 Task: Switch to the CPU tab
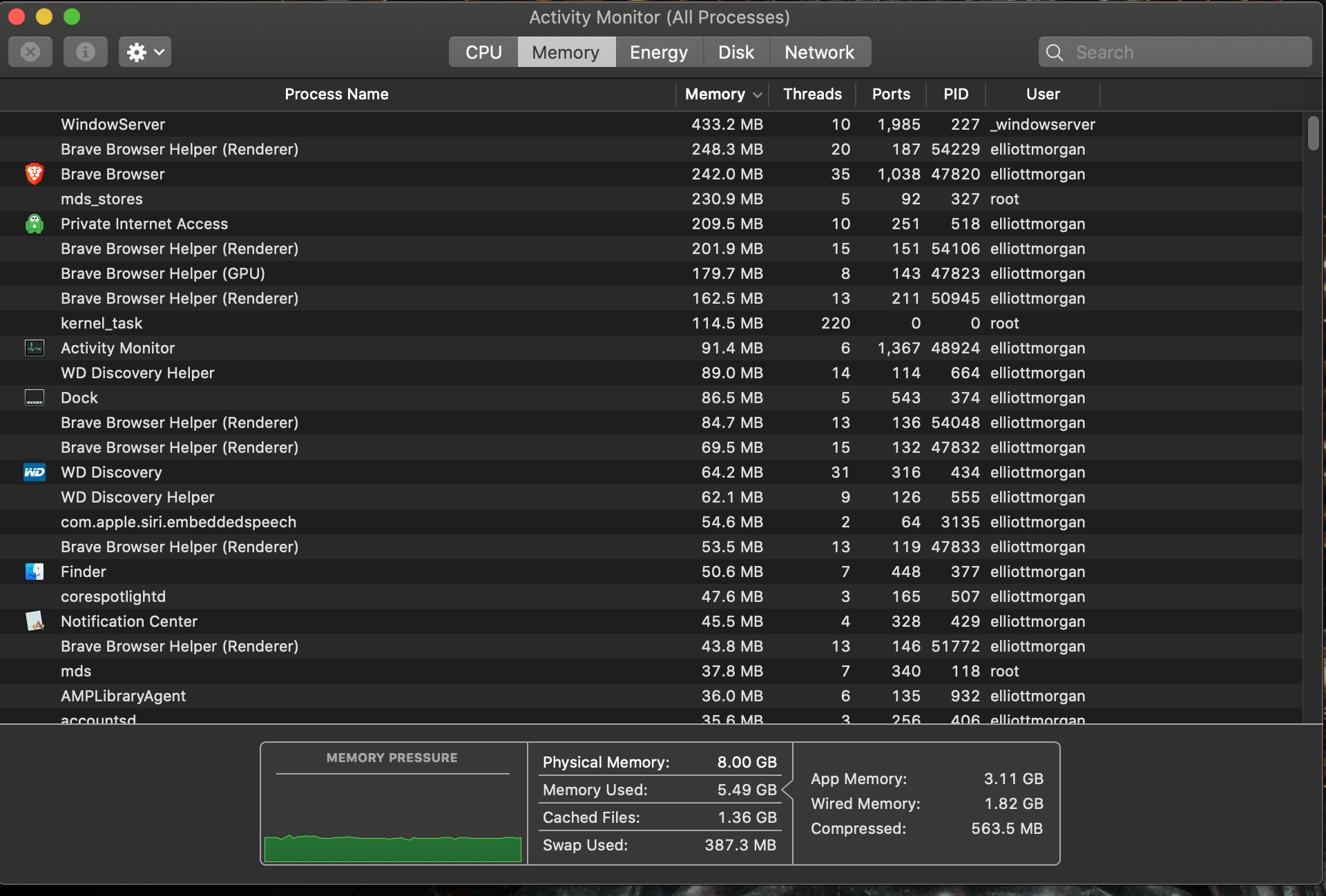(483, 52)
